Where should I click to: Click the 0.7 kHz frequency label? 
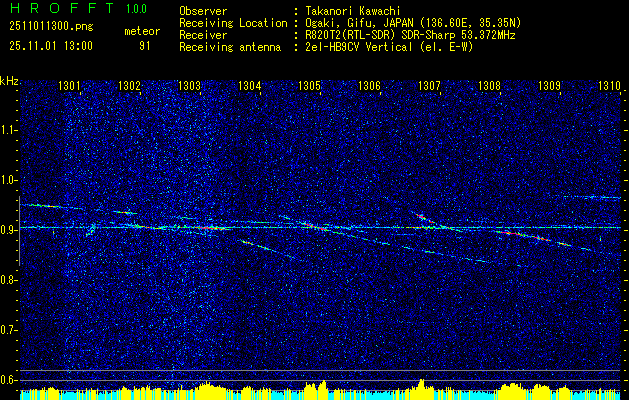(8, 330)
